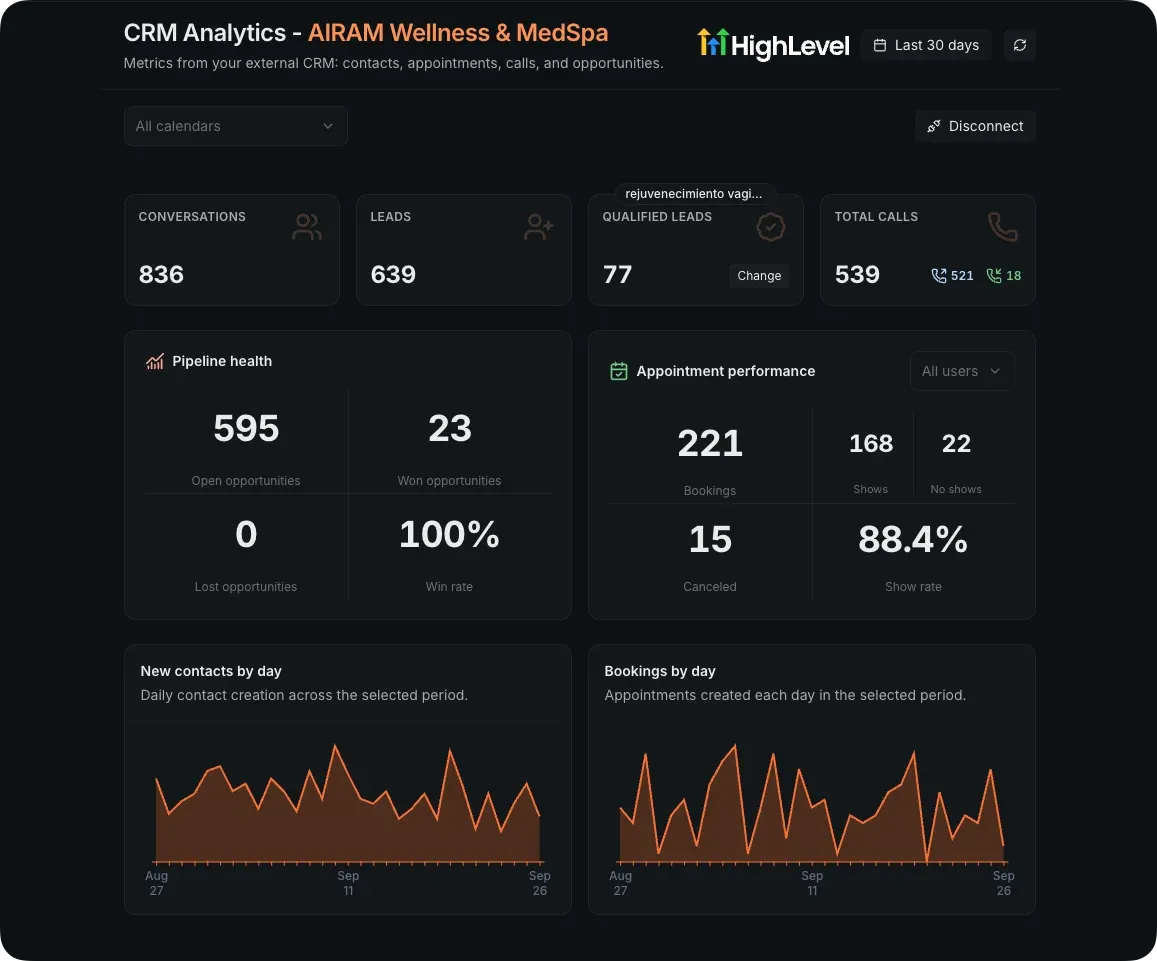Click 595 open opportunities value
1157x961 pixels.
tap(246, 428)
